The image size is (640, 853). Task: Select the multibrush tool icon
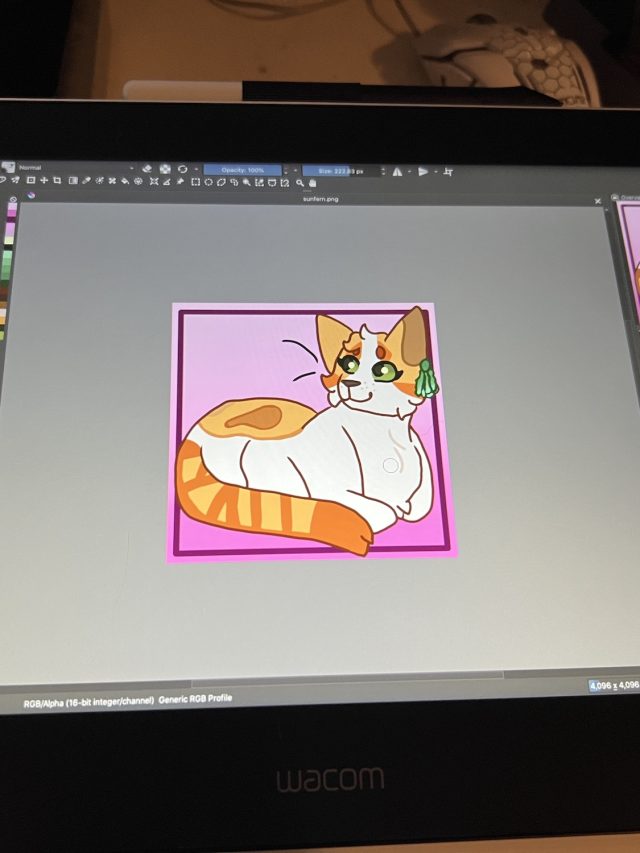click(x=16, y=181)
